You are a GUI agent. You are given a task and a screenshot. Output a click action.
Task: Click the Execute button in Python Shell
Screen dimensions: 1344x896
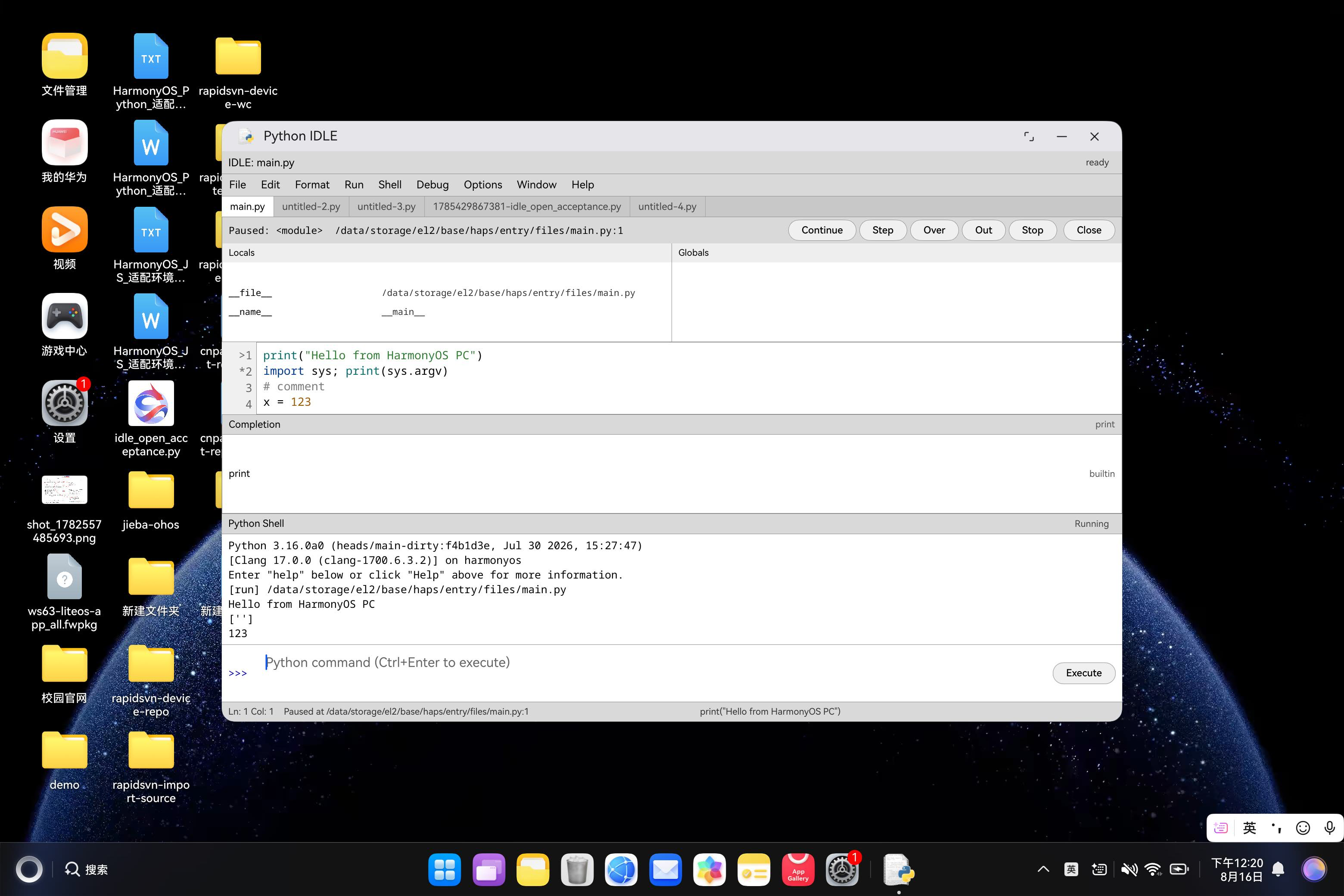coord(1083,672)
